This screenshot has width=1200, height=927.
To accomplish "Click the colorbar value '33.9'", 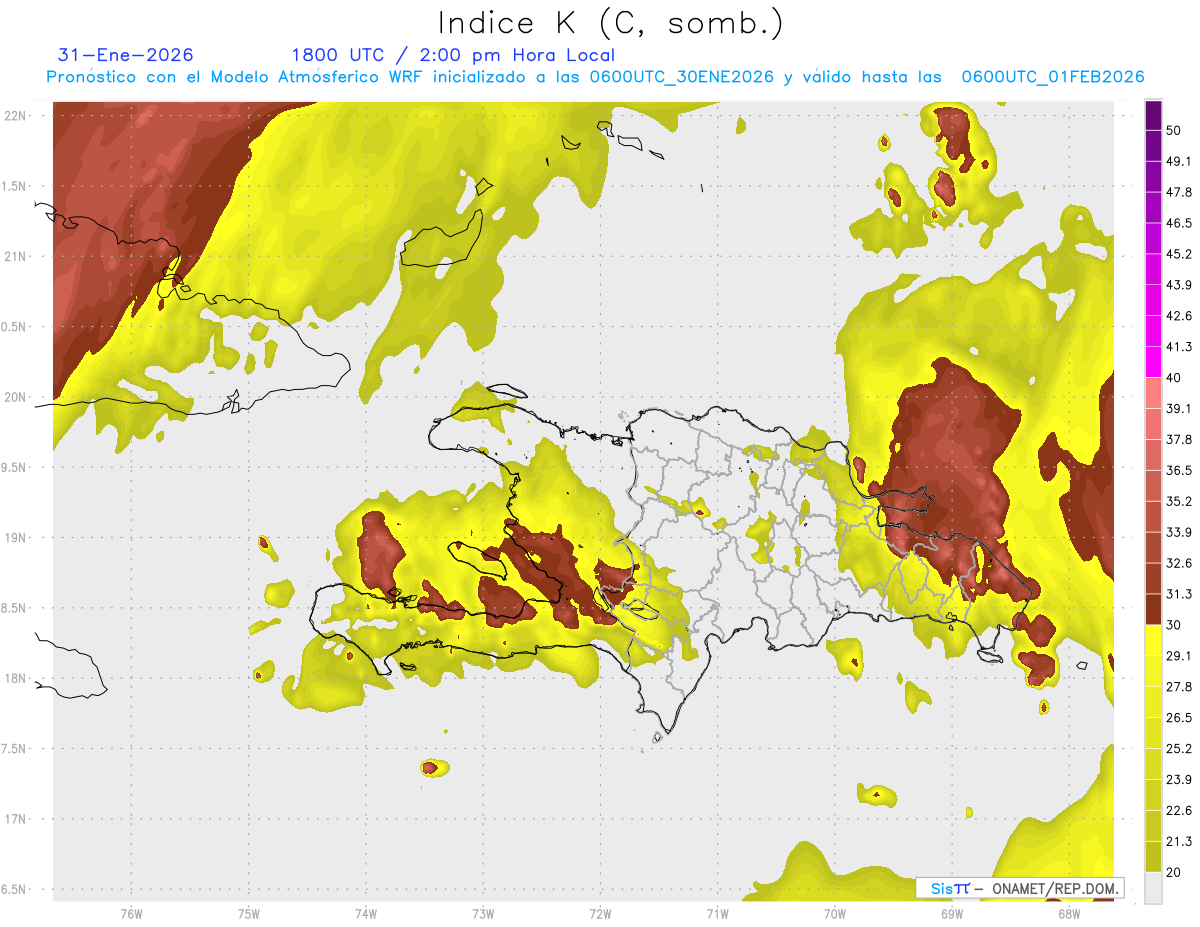I will point(1178,532).
